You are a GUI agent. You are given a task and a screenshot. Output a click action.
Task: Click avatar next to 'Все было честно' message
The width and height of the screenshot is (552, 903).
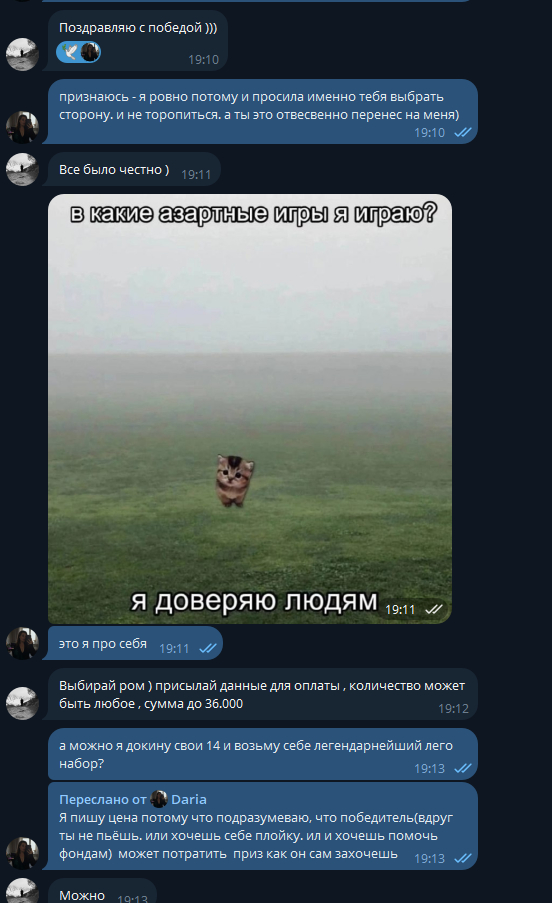click(x=22, y=169)
